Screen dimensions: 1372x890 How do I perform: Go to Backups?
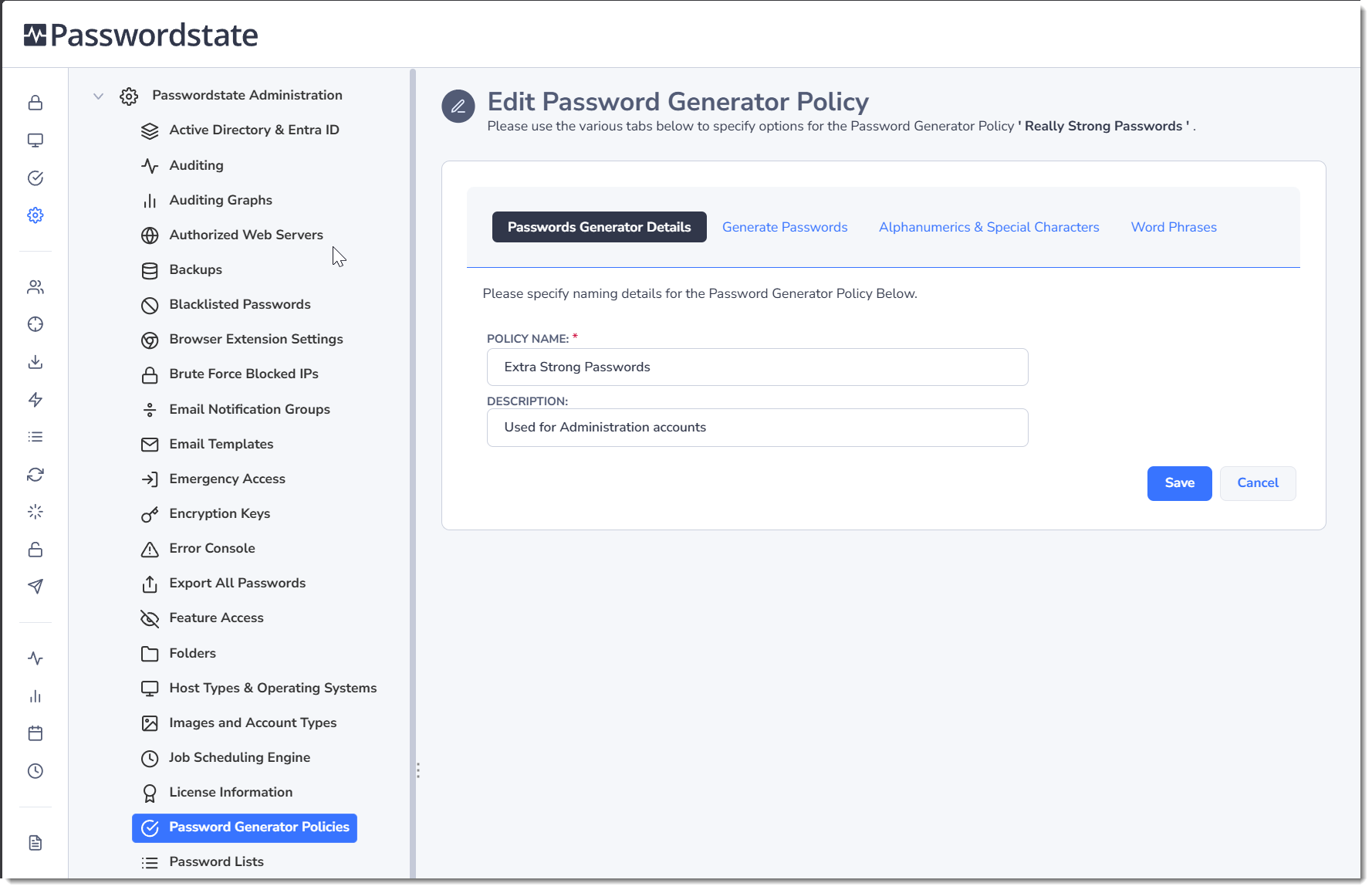[196, 269]
